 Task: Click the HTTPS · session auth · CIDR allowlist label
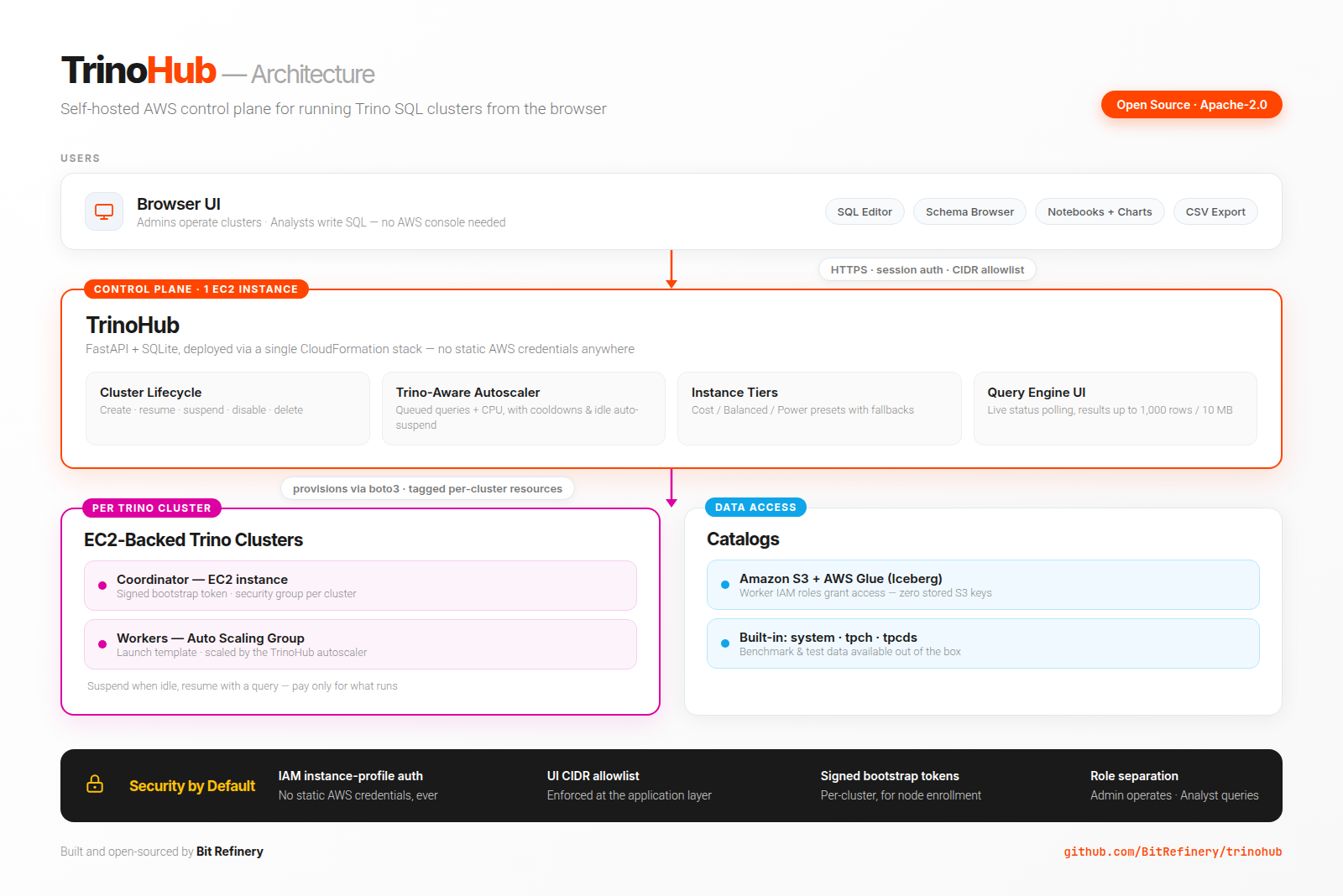click(928, 269)
